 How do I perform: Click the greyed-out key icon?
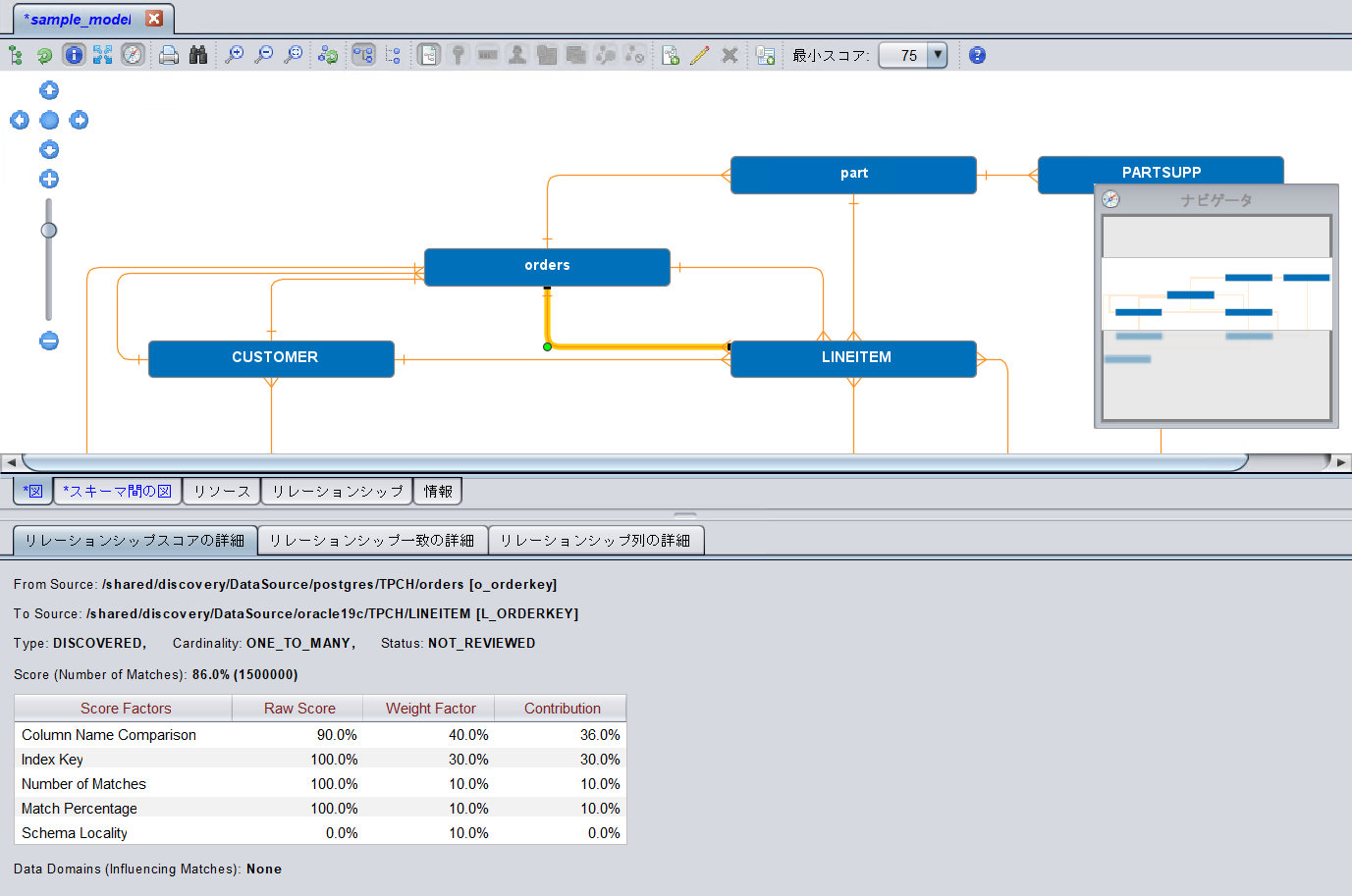coord(458,55)
